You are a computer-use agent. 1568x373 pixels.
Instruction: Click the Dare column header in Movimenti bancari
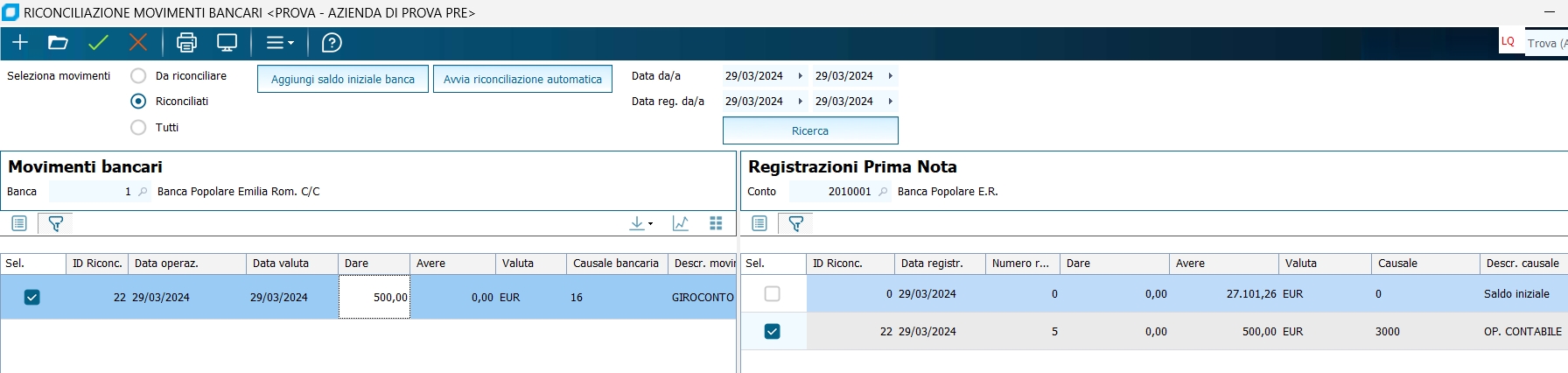pyautogui.click(x=374, y=264)
